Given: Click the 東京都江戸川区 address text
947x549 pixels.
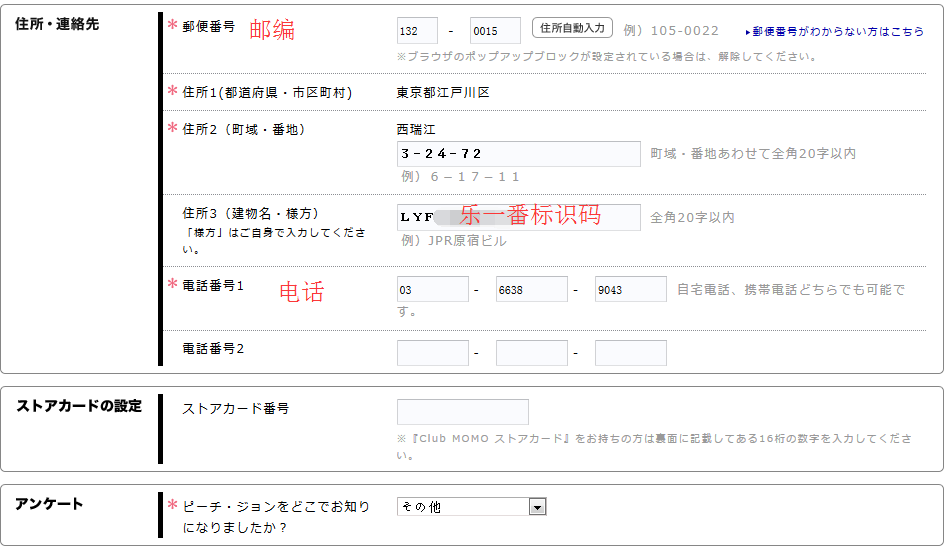Looking at the screenshot, I should pyautogui.click(x=443, y=93).
